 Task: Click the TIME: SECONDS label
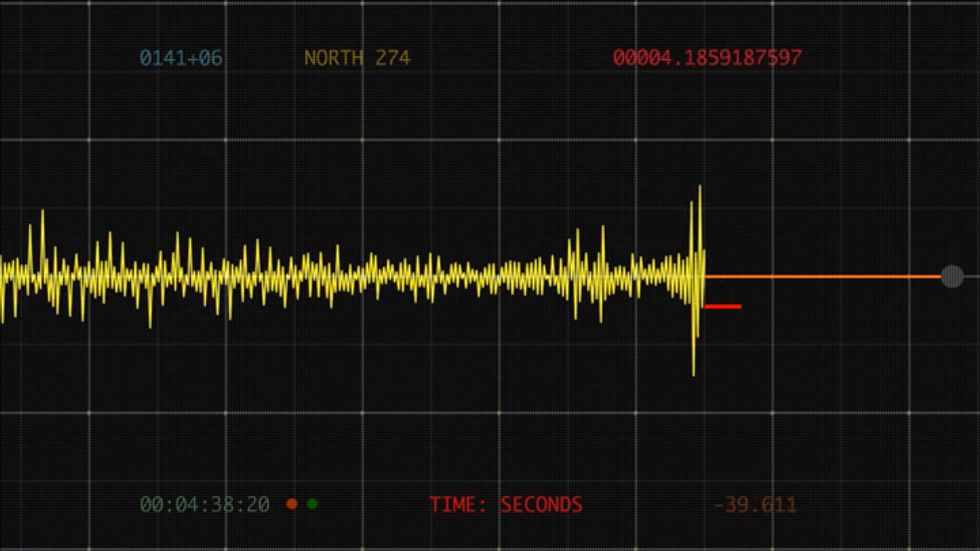506,504
